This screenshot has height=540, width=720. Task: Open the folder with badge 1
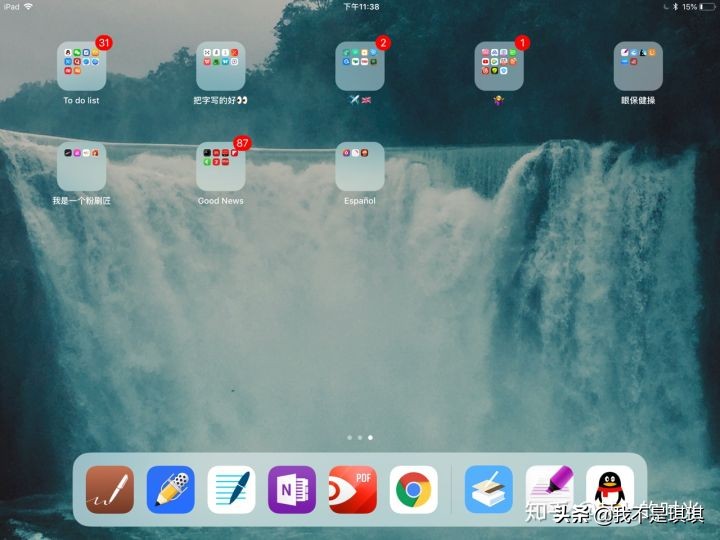499,66
